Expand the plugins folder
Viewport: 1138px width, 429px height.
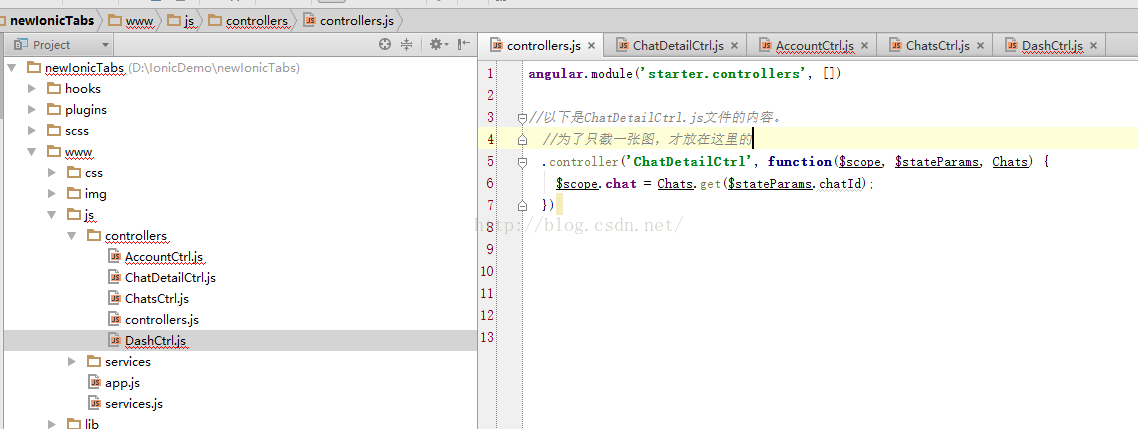(x=31, y=110)
